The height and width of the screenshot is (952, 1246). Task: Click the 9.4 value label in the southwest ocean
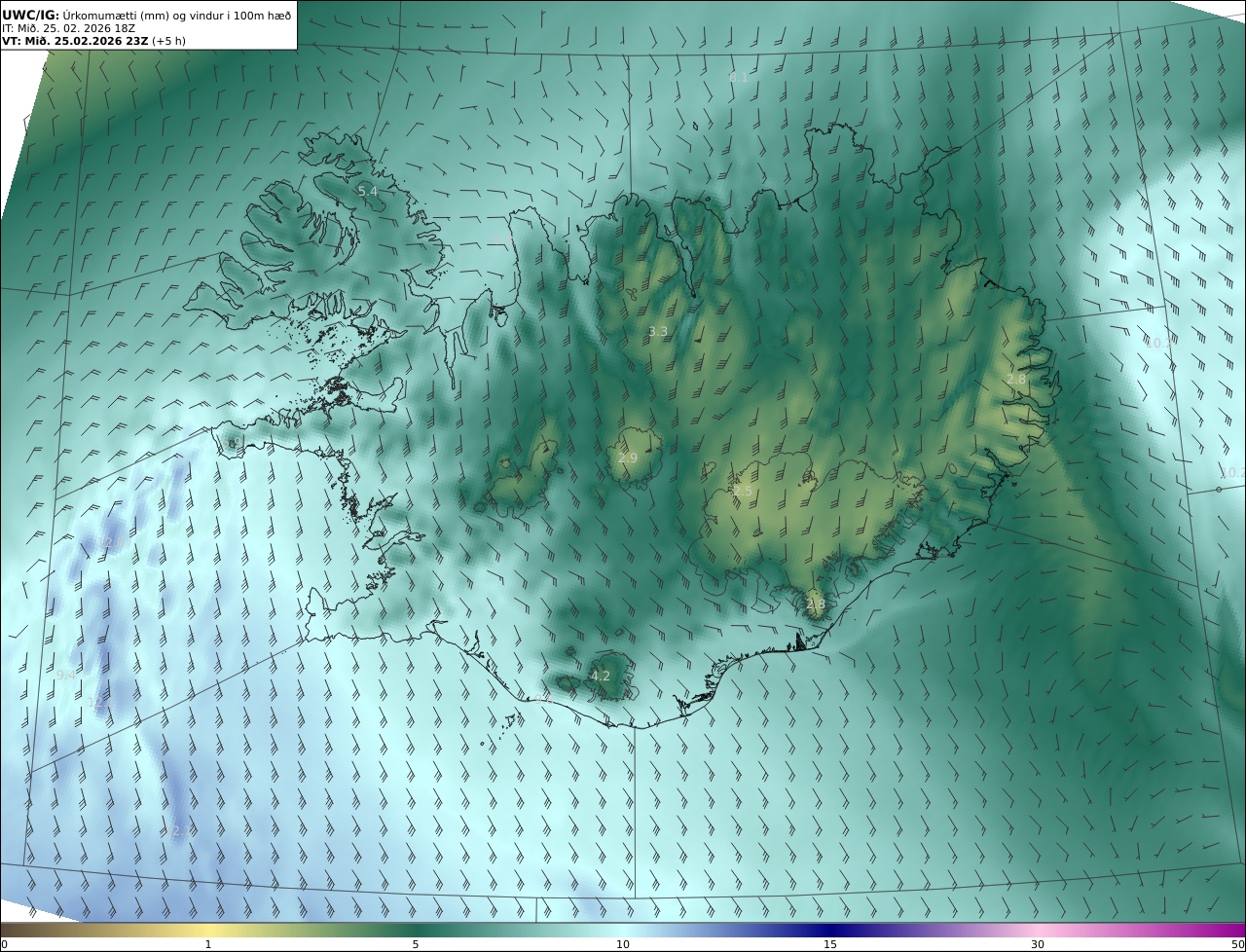tap(66, 675)
